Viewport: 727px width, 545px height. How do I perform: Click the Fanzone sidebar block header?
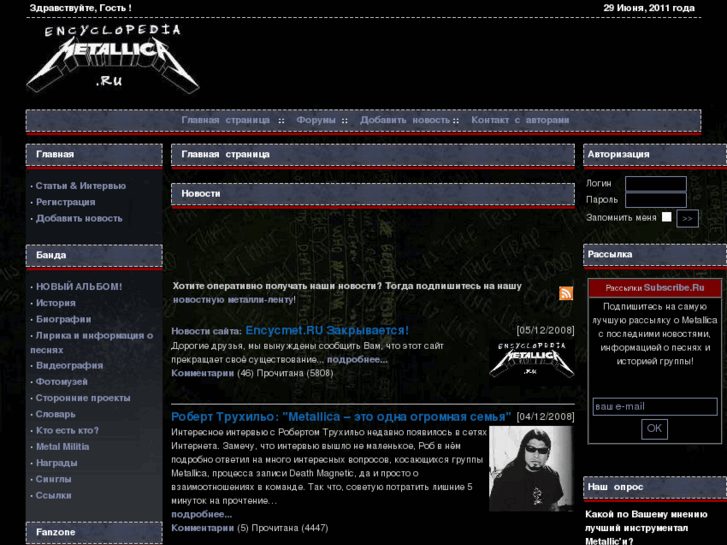coord(94,532)
